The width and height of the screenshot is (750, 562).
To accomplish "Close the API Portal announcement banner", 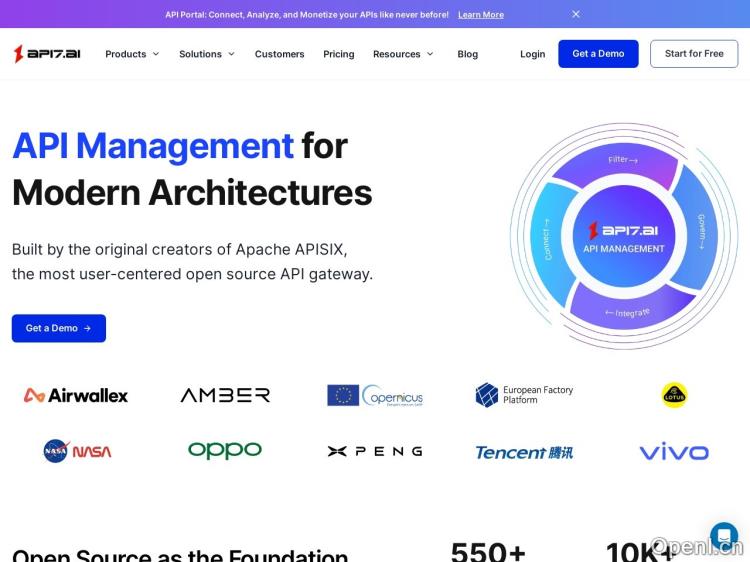I will (576, 14).
